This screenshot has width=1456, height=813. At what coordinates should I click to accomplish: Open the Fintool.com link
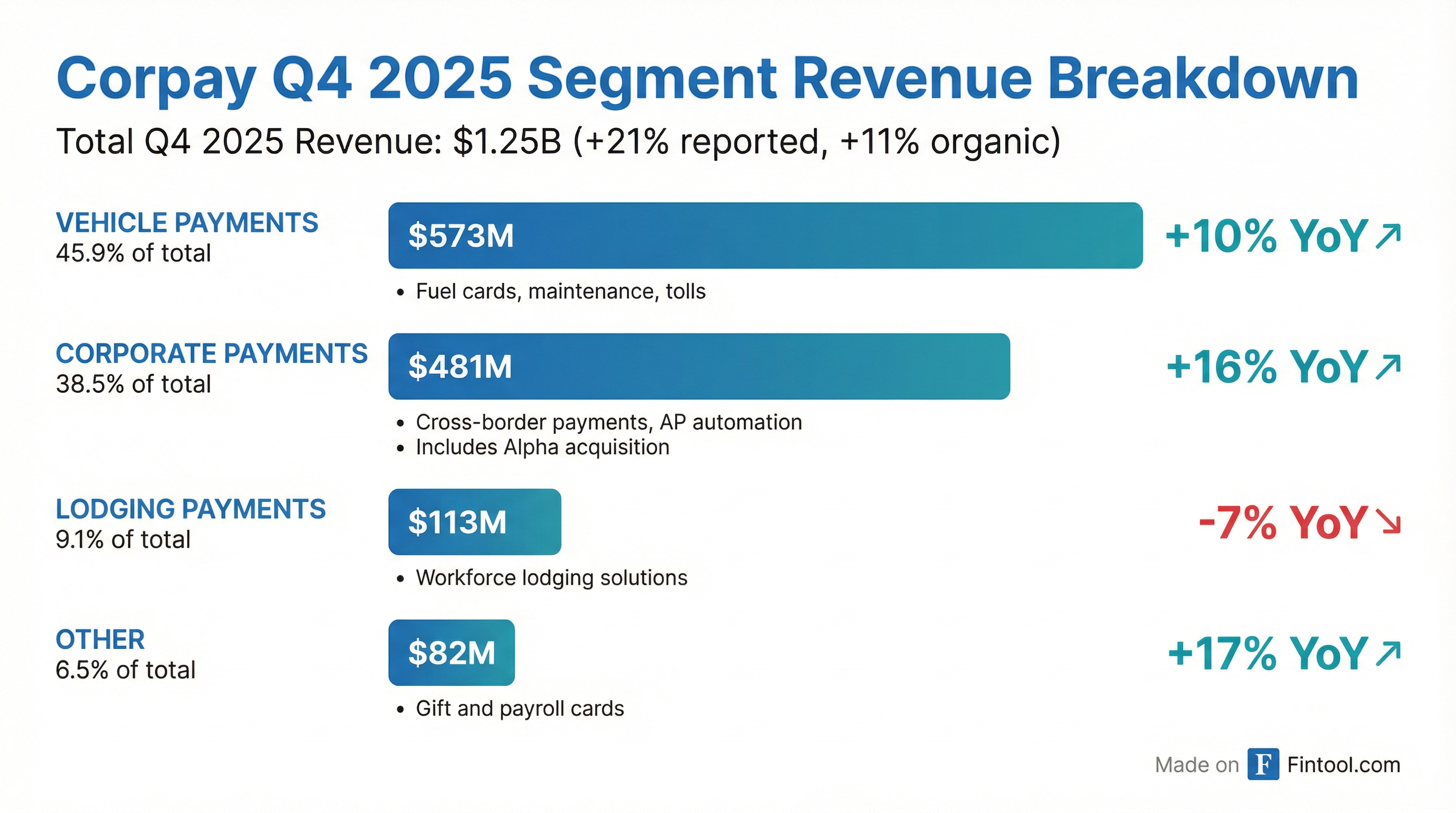(1345, 765)
